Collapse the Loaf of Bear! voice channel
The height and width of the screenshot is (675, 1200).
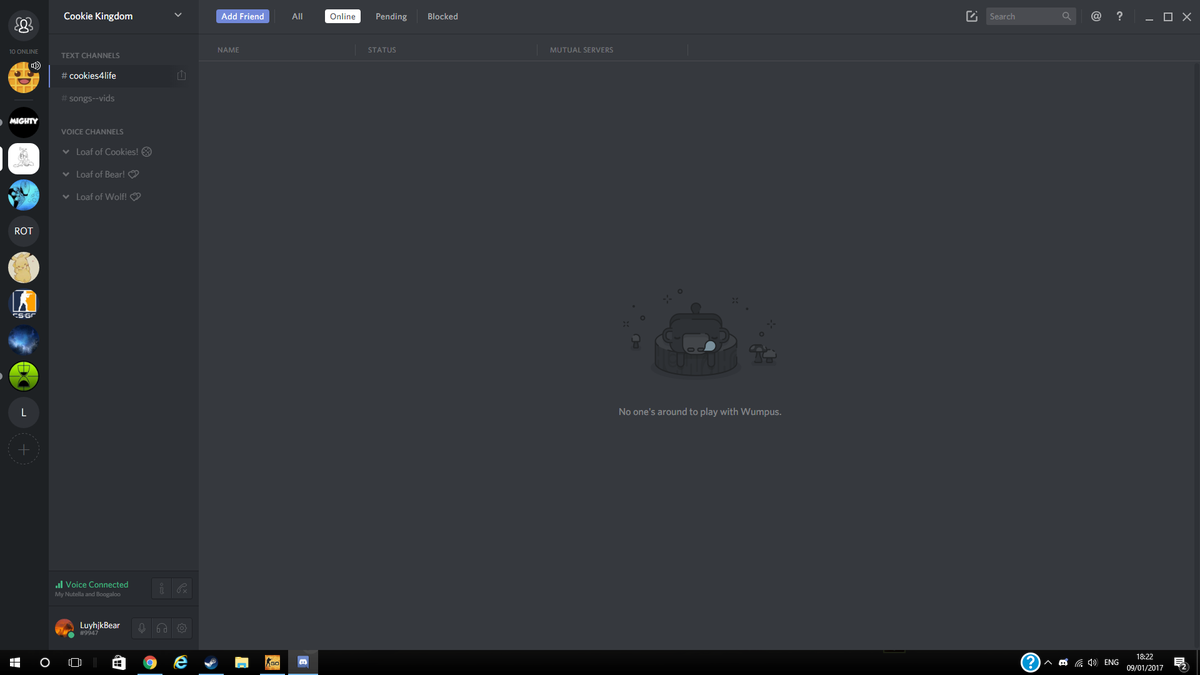click(66, 174)
